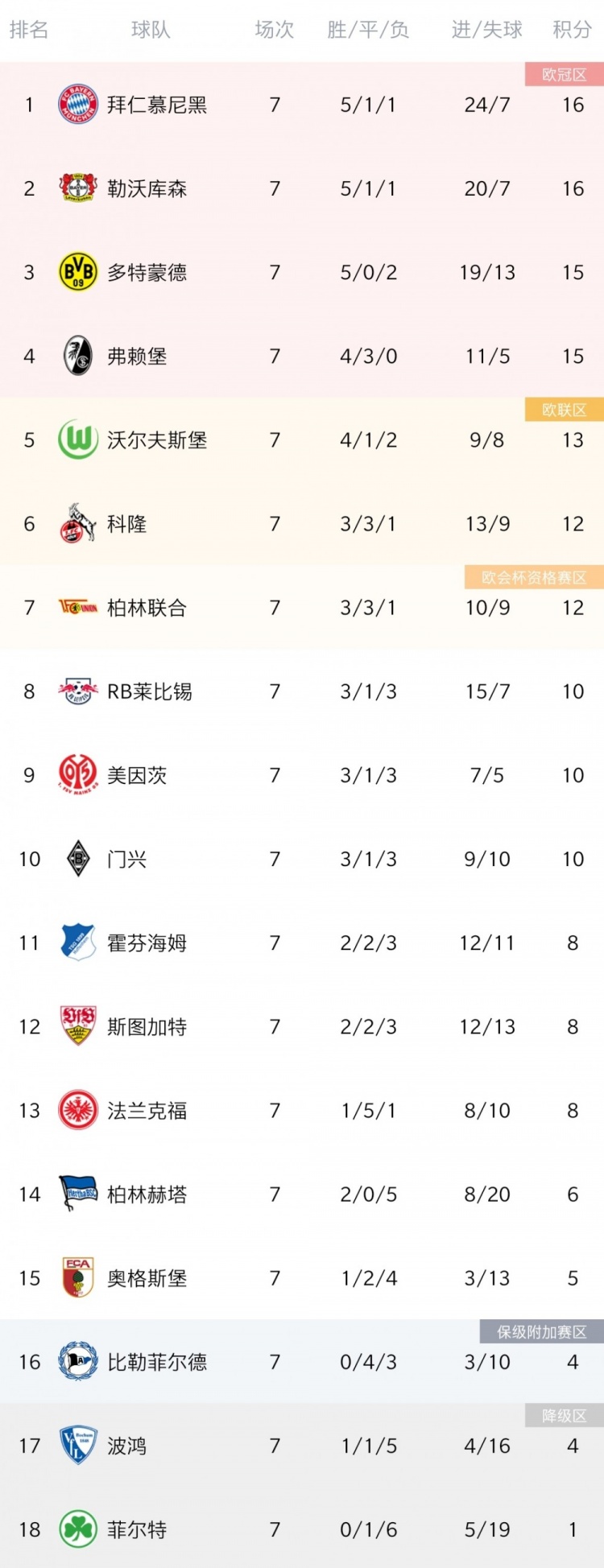Open the SC Freiburg team crest
The height and width of the screenshot is (1568, 604).
78,356
